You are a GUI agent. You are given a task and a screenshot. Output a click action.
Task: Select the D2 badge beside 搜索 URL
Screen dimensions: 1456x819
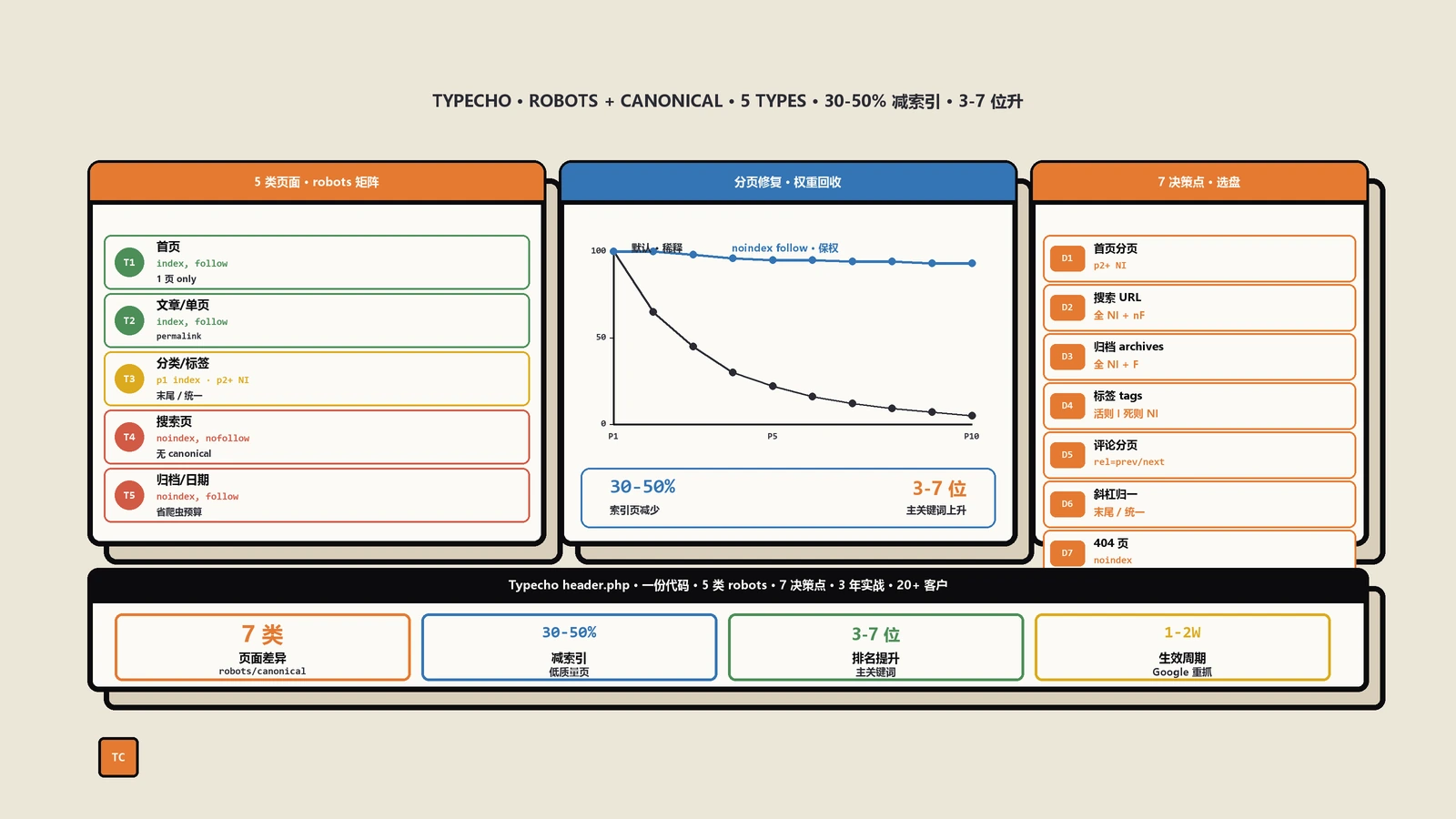pyautogui.click(x=1067, y=308)
